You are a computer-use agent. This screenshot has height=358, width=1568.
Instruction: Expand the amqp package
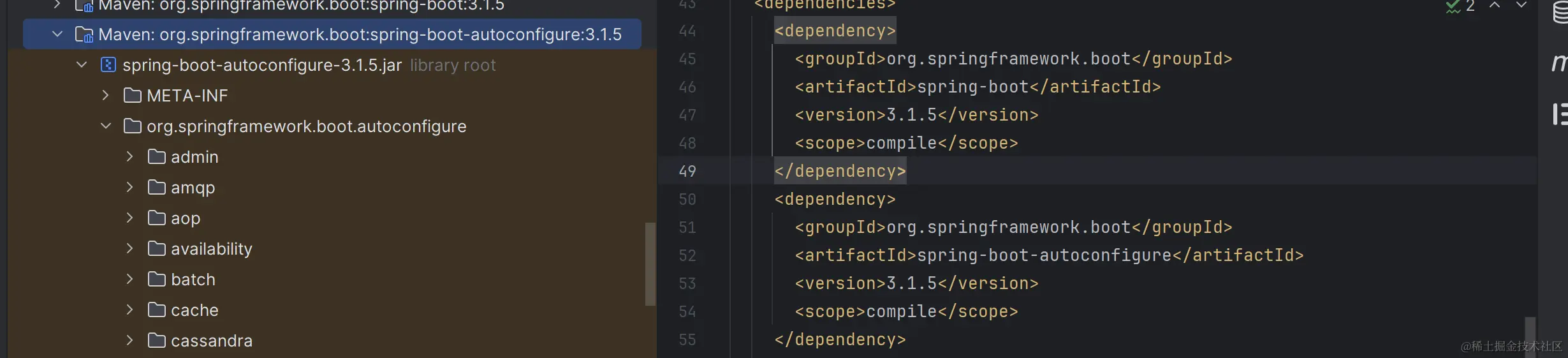tap(130, 187)
